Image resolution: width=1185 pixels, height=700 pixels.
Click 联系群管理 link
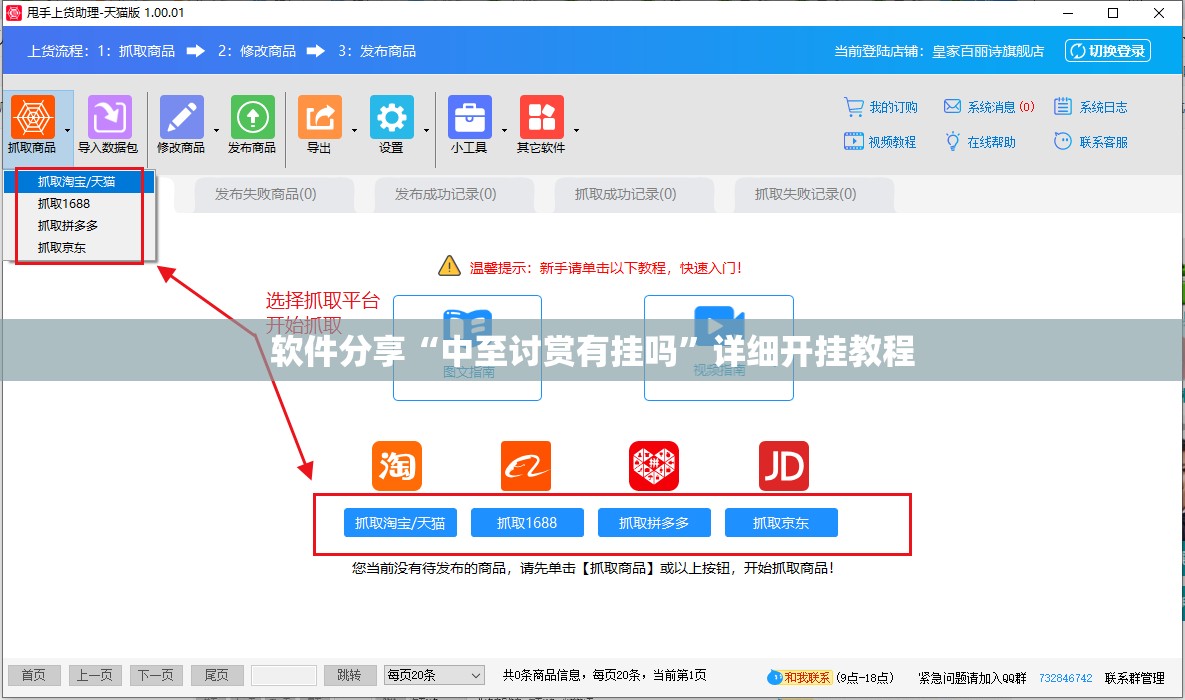pyautogui.click(x=1134, y=678)
